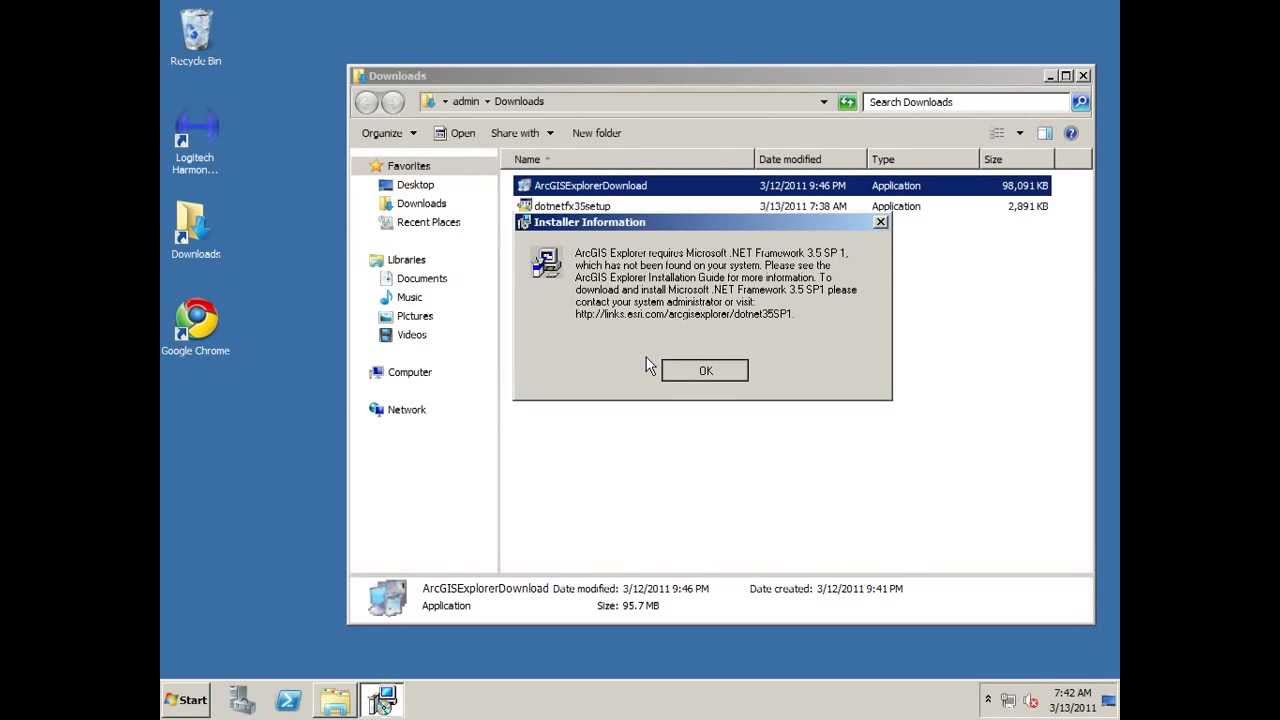Viewport: 1280px width, 720px height.
Task: Change view icon in Explorer toolbar
Action: (997, 133)
